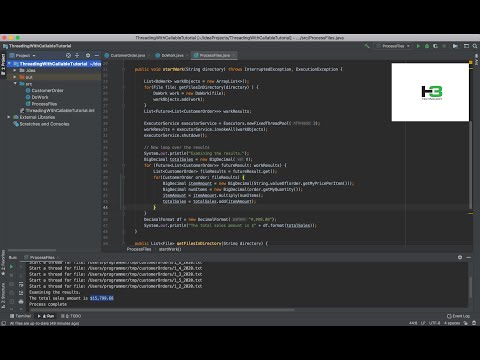Run with coverage using the shield icon
This screenshot has height=360, width=480.
(x=435, y=46)
